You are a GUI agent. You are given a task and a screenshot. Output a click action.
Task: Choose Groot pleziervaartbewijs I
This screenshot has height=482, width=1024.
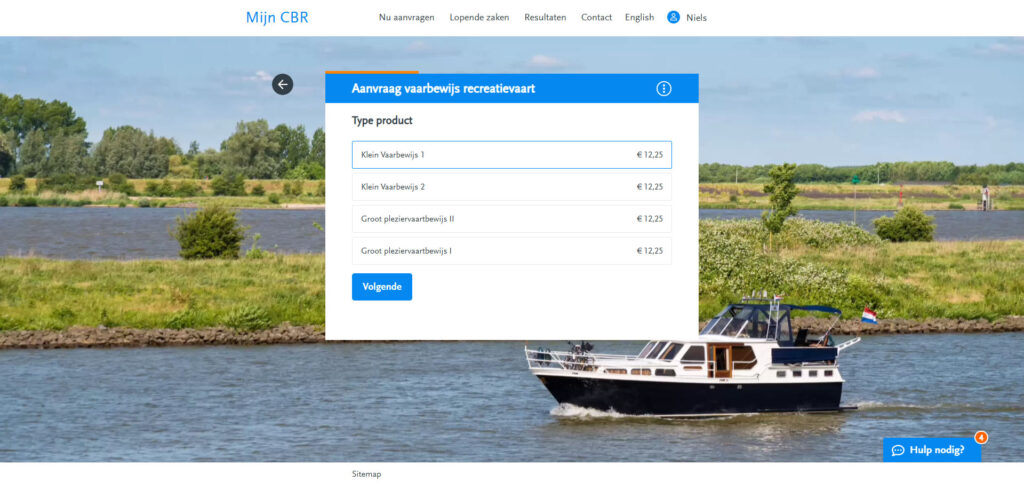coord(511,251)
